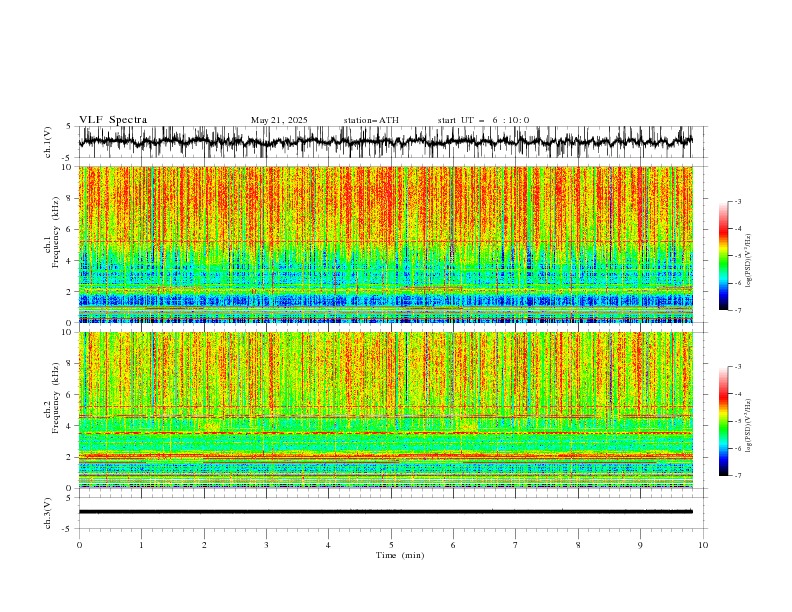Screen dimensions: 792x612
Task: Click the ch.2 spectrogram panel
Action: click(385, 410)
